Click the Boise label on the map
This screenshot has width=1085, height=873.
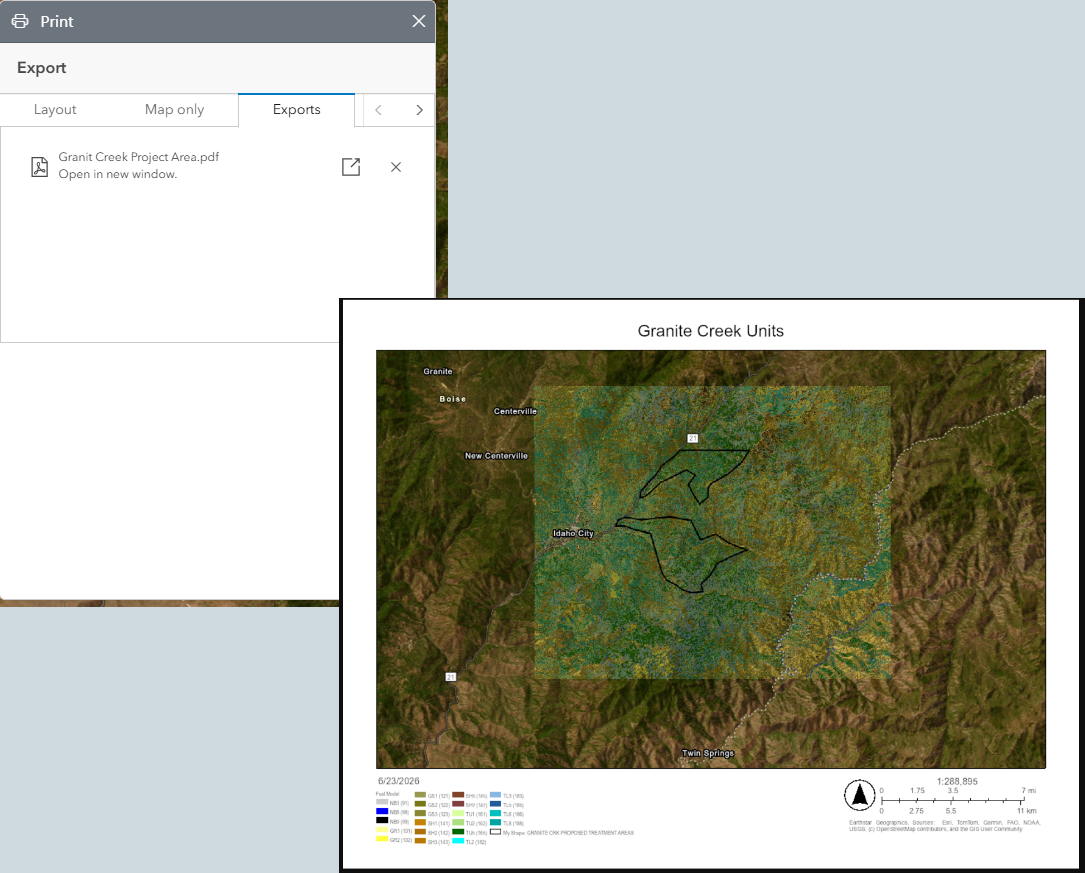pyautogui.click(x=453, y=399)
